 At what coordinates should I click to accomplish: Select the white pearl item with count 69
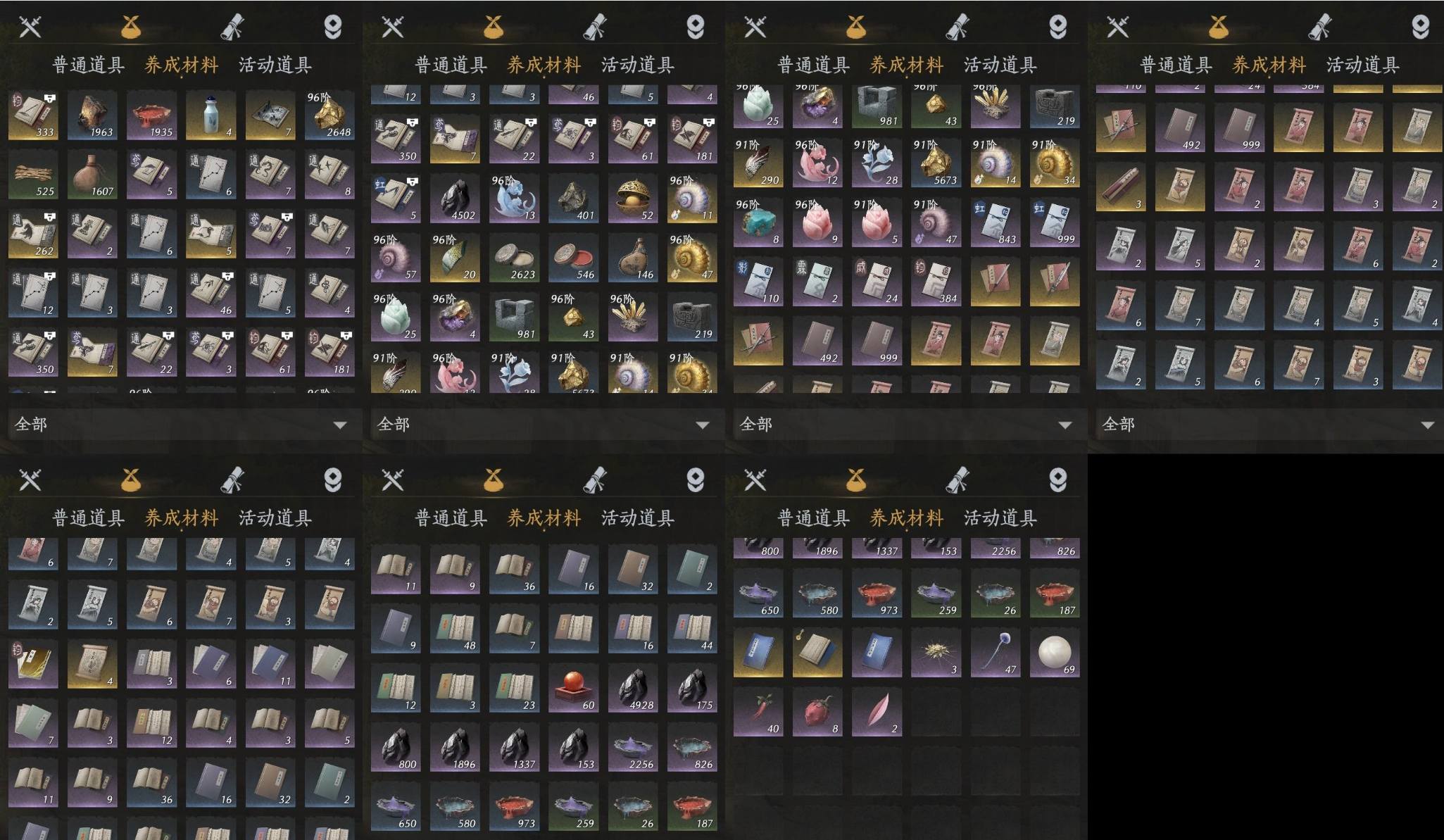point(1055,653)
